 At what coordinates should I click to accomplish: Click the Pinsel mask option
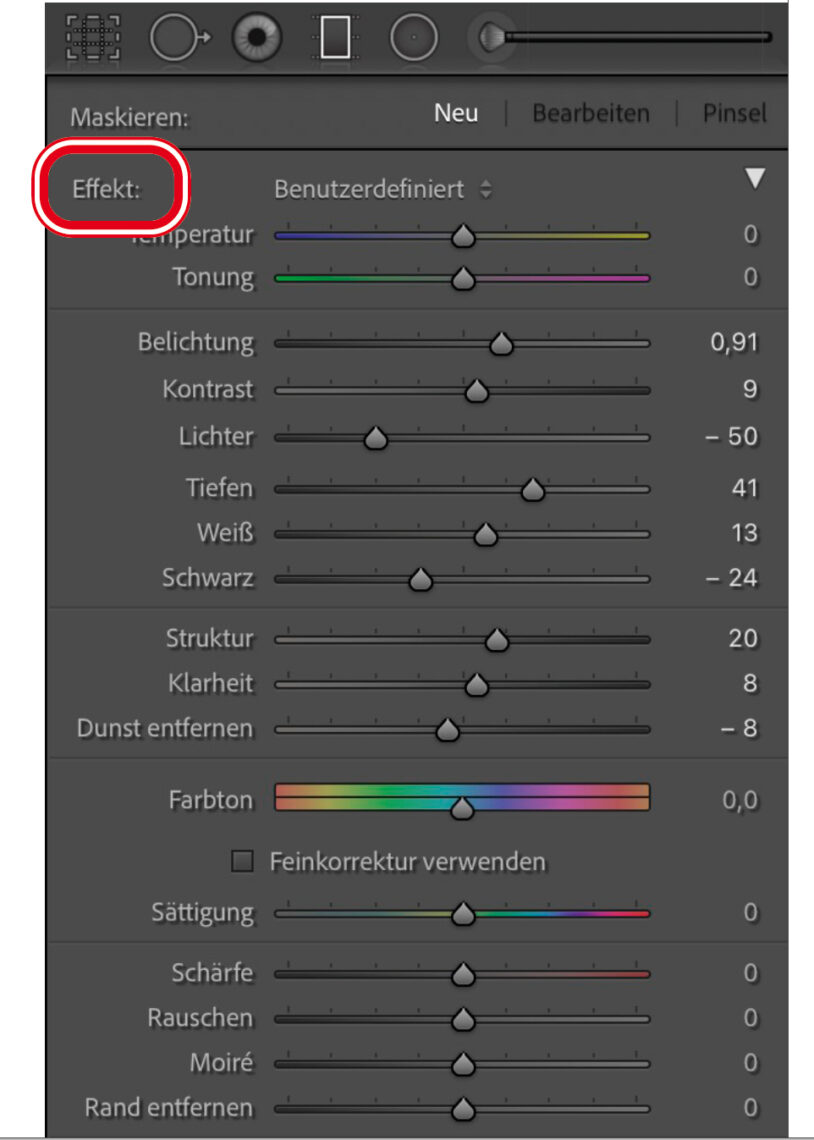click(x=734, y=113)
